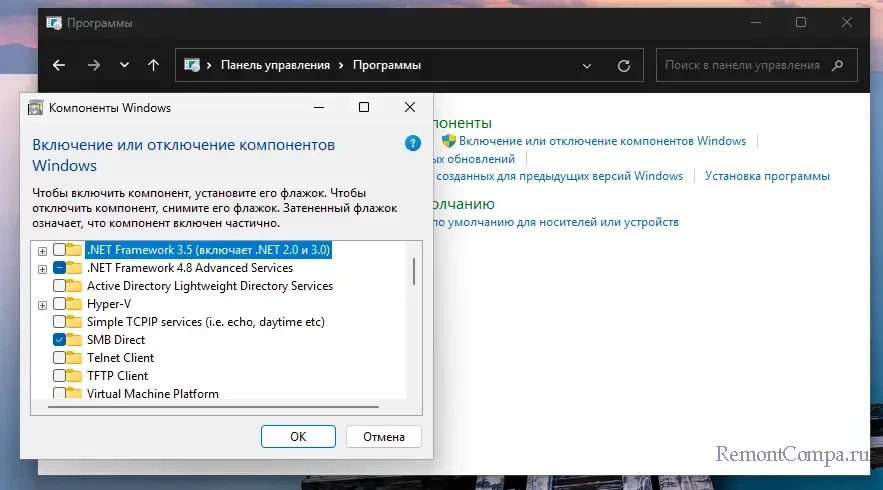
Task: Click the Компоненты Windows title bar icon
Action: 35,108
